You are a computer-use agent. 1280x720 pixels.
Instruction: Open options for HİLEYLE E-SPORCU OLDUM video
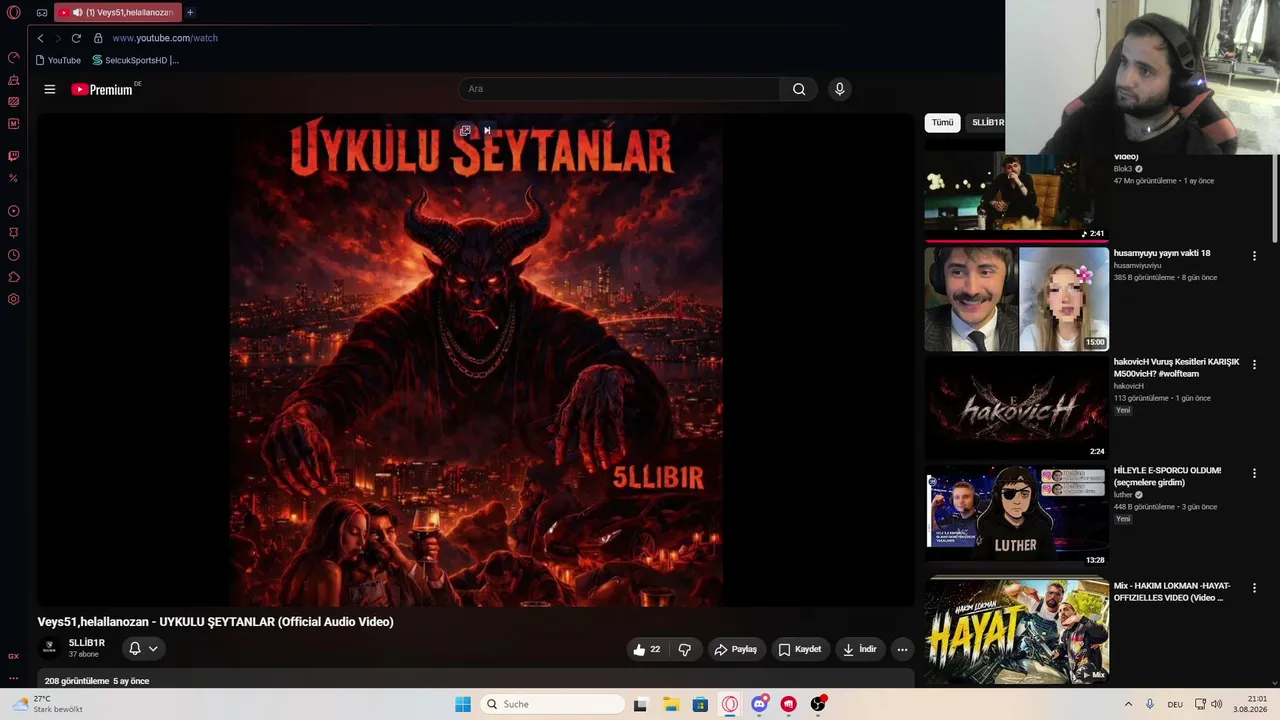click(1254, 473)
